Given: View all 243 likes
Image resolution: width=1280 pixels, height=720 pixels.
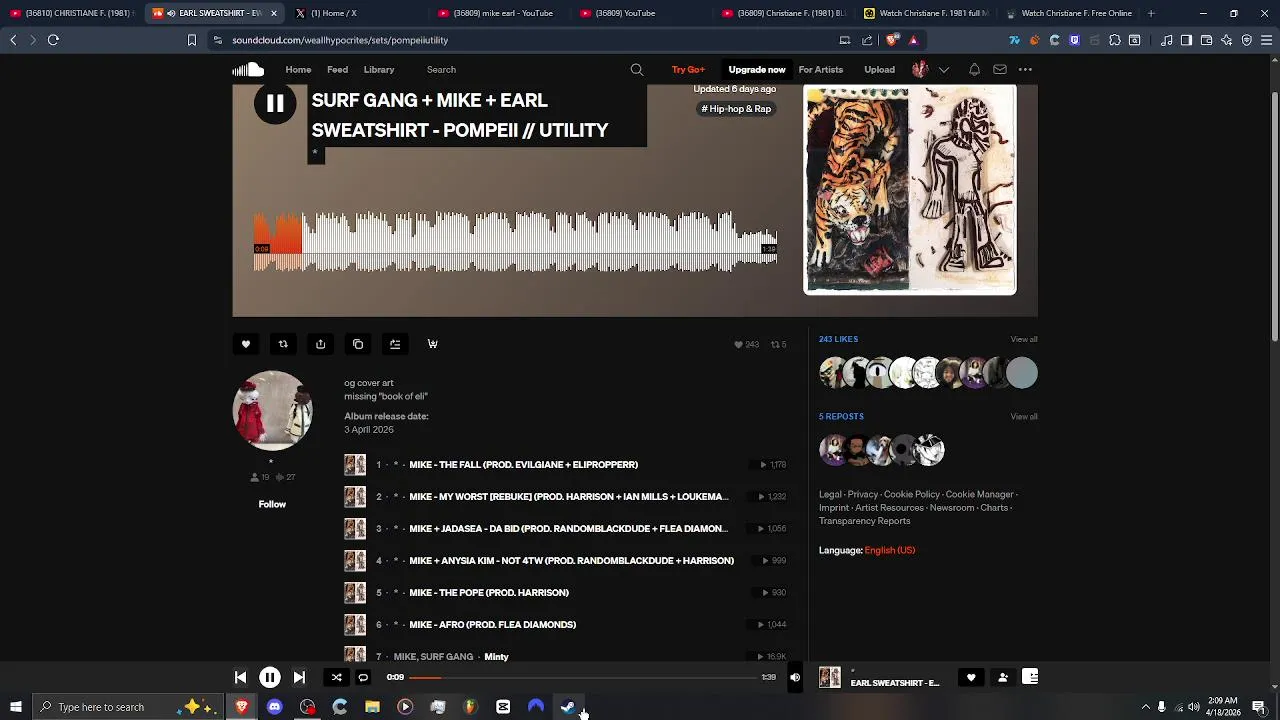Looking at the screenshot, I should [1024, 339].
